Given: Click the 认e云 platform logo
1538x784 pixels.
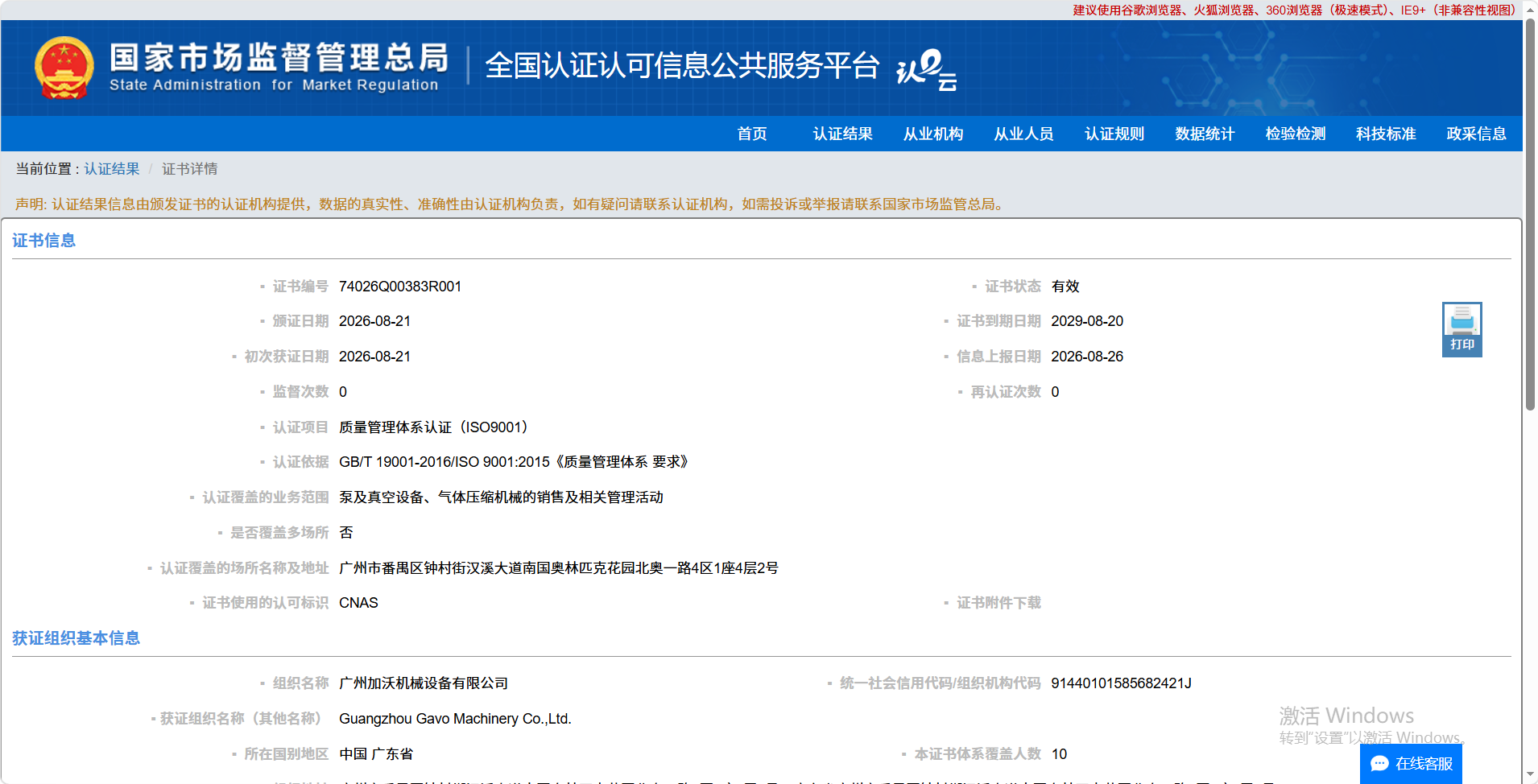Looking at the screenshot, I should tap(927, 69).
